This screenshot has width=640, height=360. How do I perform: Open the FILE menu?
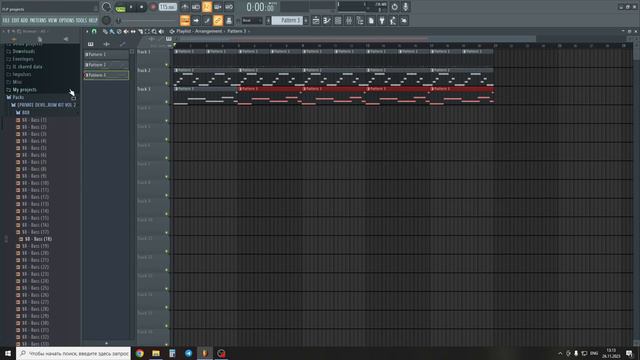tap(6, 20)
